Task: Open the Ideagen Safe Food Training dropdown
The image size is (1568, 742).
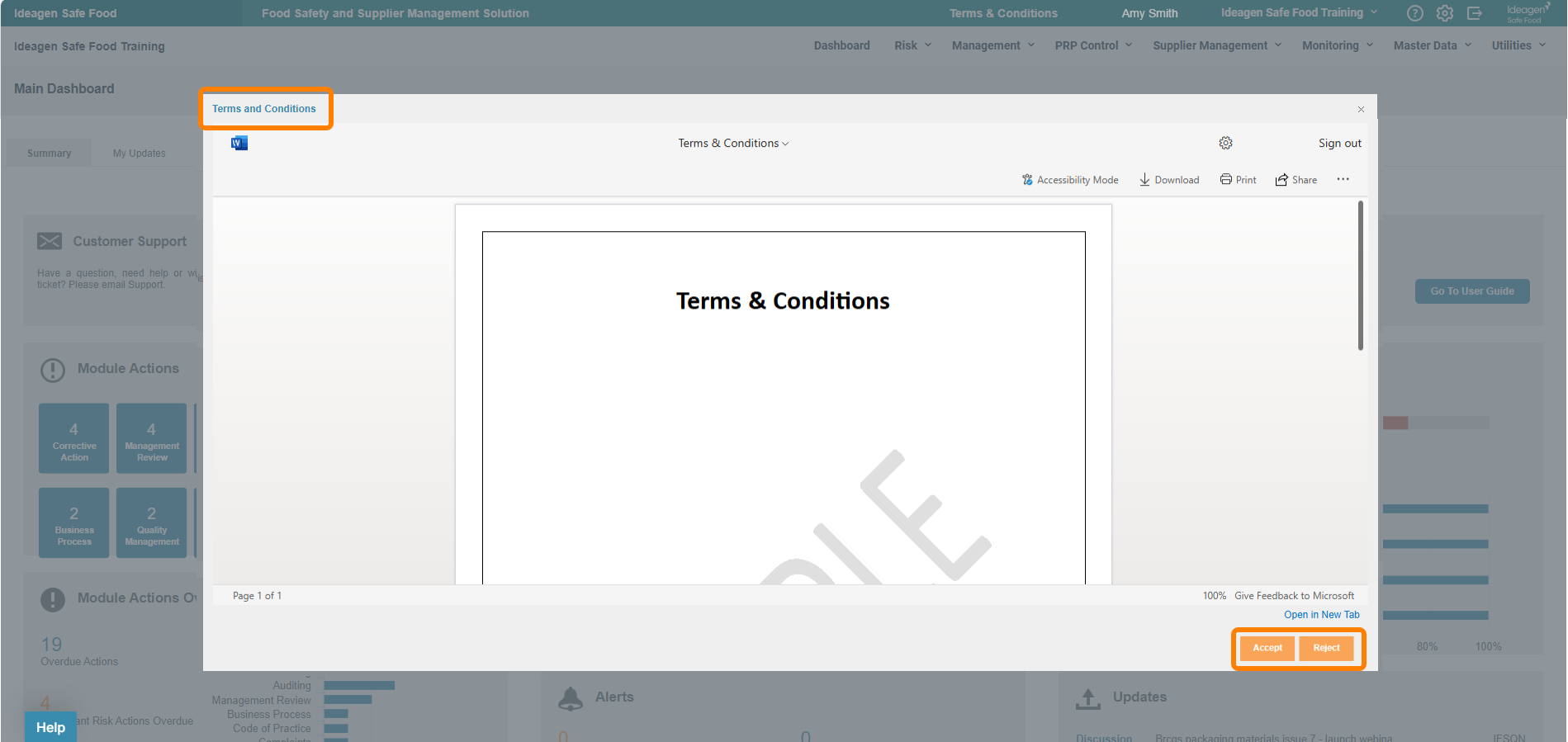Action: 1298,13
